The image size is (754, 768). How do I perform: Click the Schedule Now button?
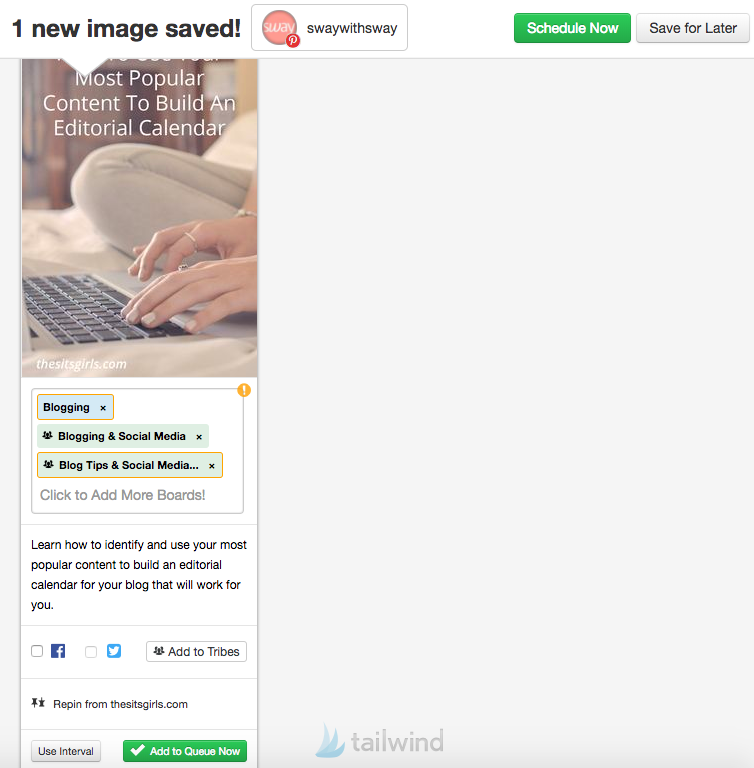572,28
